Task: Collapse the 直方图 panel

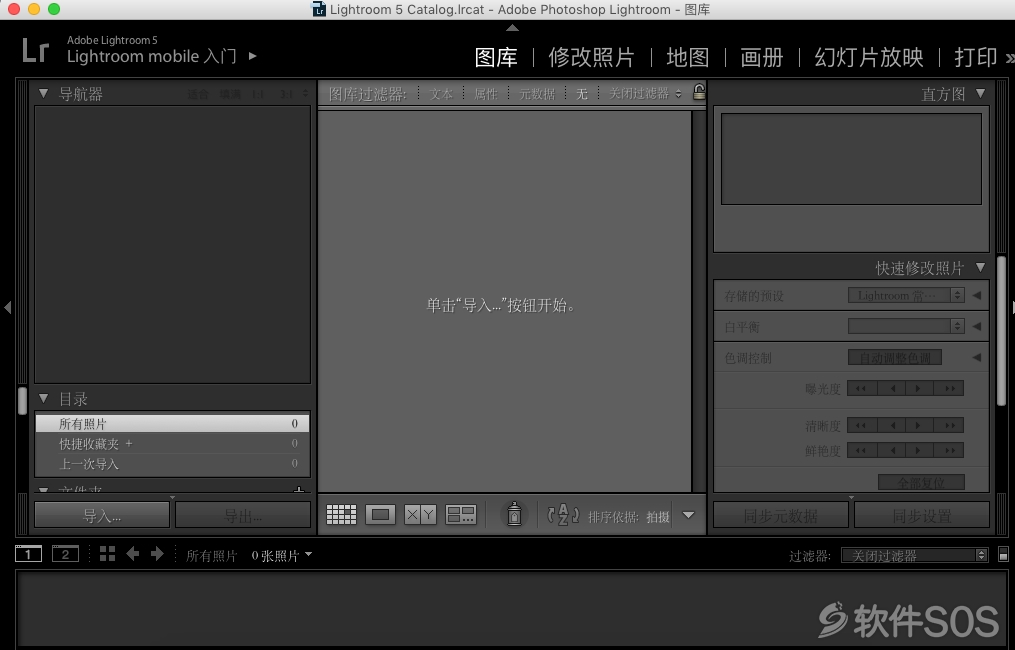Action: pos(980,93)
